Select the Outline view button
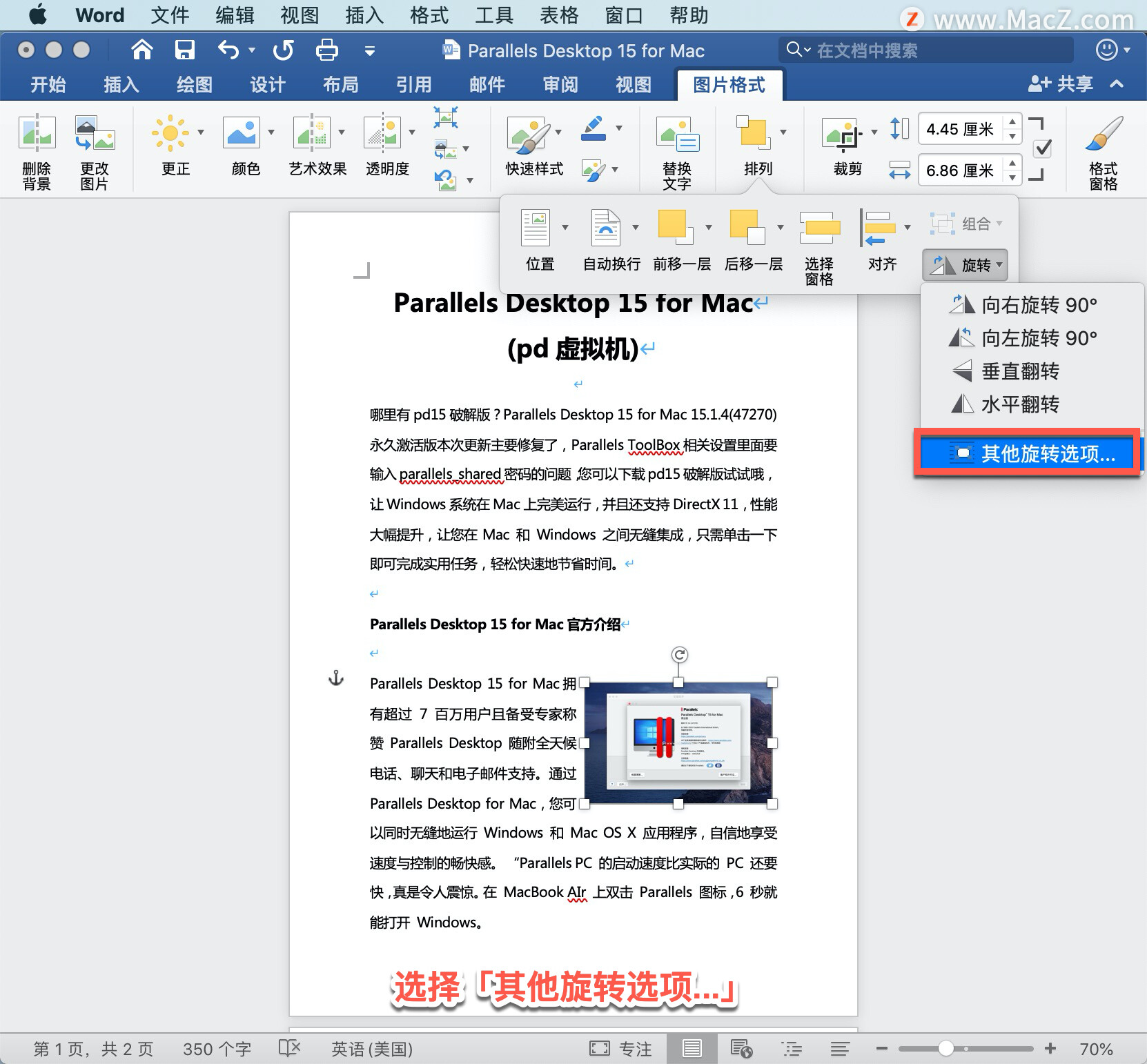This screenshot has width=1147, height=1064. click(x=792, y=1049)
